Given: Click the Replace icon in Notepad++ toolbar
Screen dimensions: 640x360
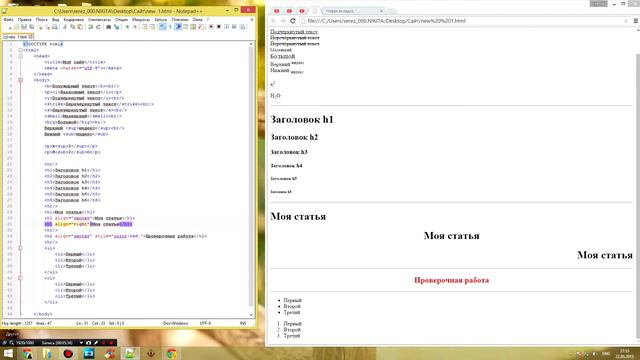Looking at the screenshot, I should click(x=116, y=27).
